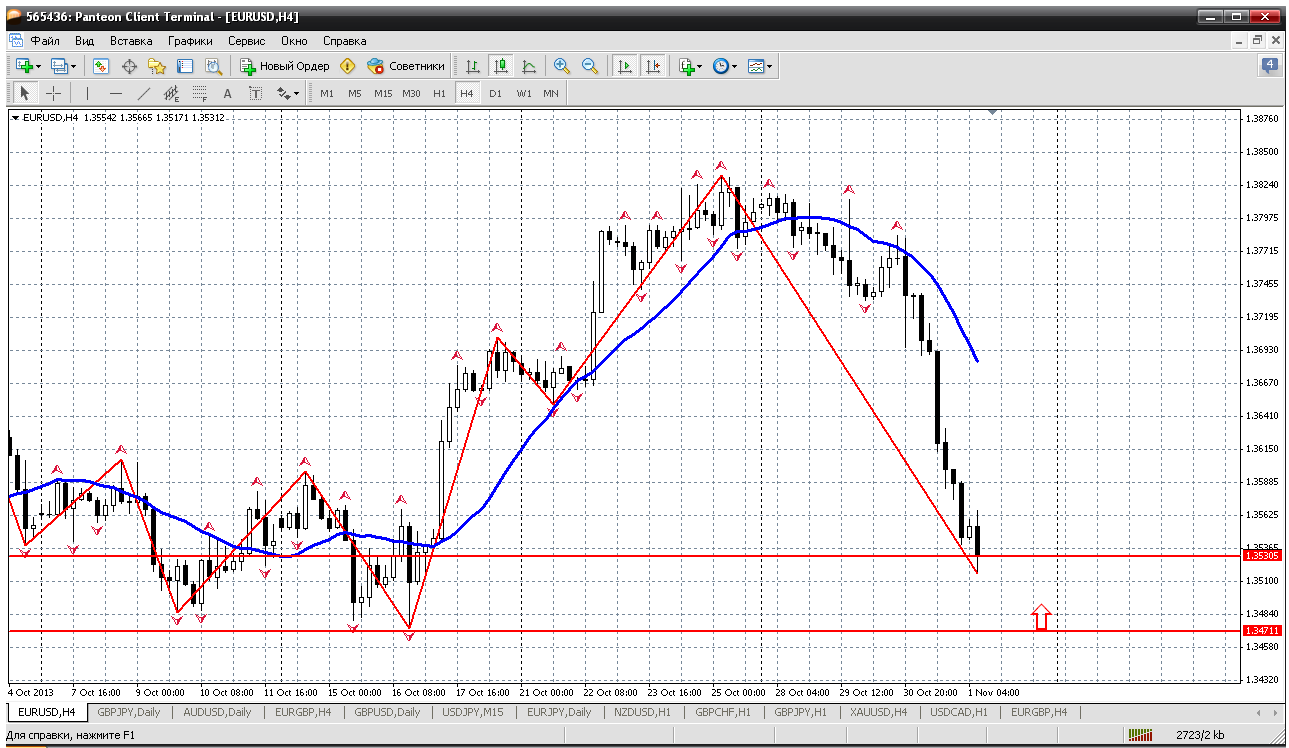Click the Новый Ордер button
Screen dimensions: 1289x748
pos(285,66)
